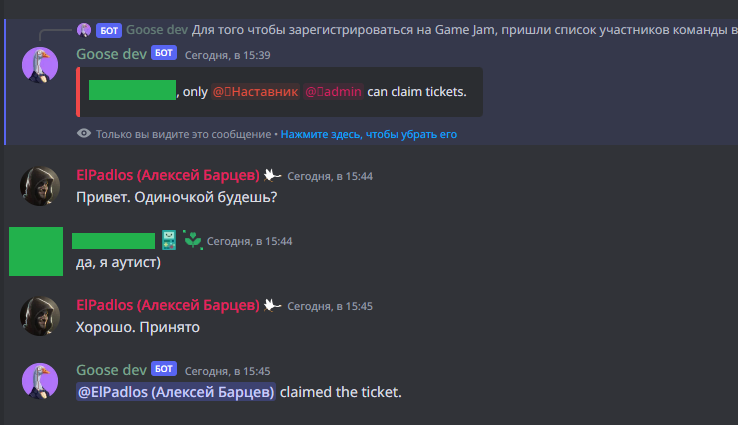Dismiss message via 'Нажмите здесь, чтобы убрать его'
Viewport: 738px width, 425px height.
pos(369,134)
